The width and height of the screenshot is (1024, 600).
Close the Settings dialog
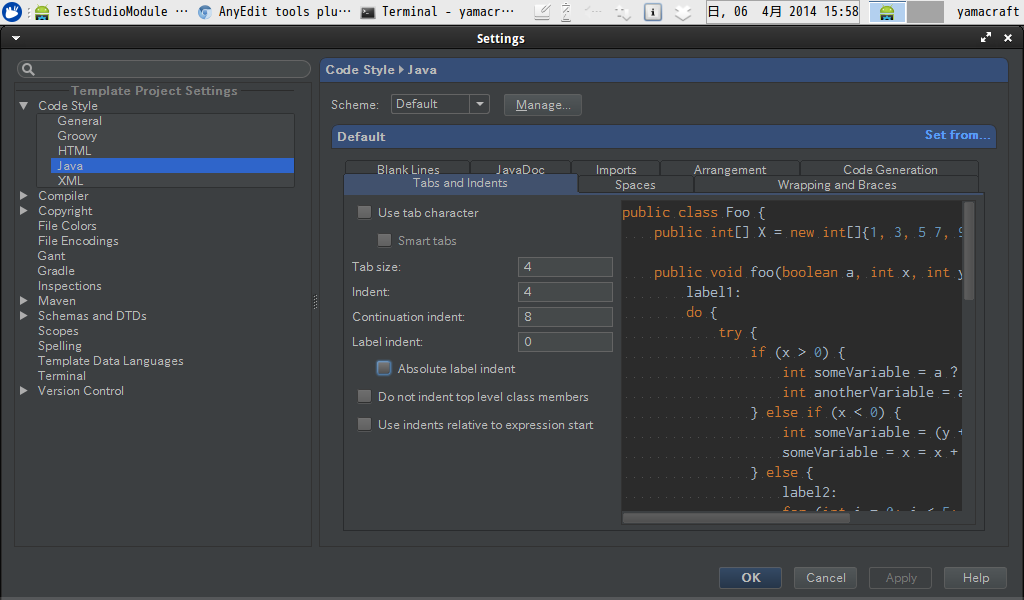tap(1008, 38)
